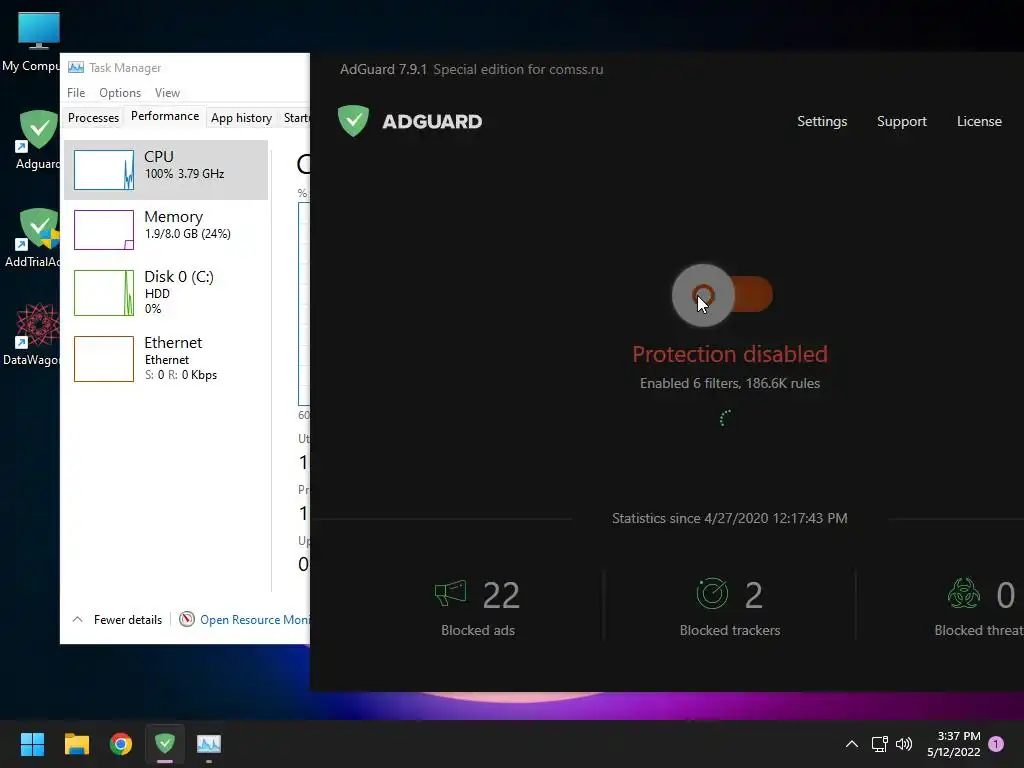The image size is (1024, 768).
Task: Open File Explorer from the taskbar
Action: coord(76,744)
